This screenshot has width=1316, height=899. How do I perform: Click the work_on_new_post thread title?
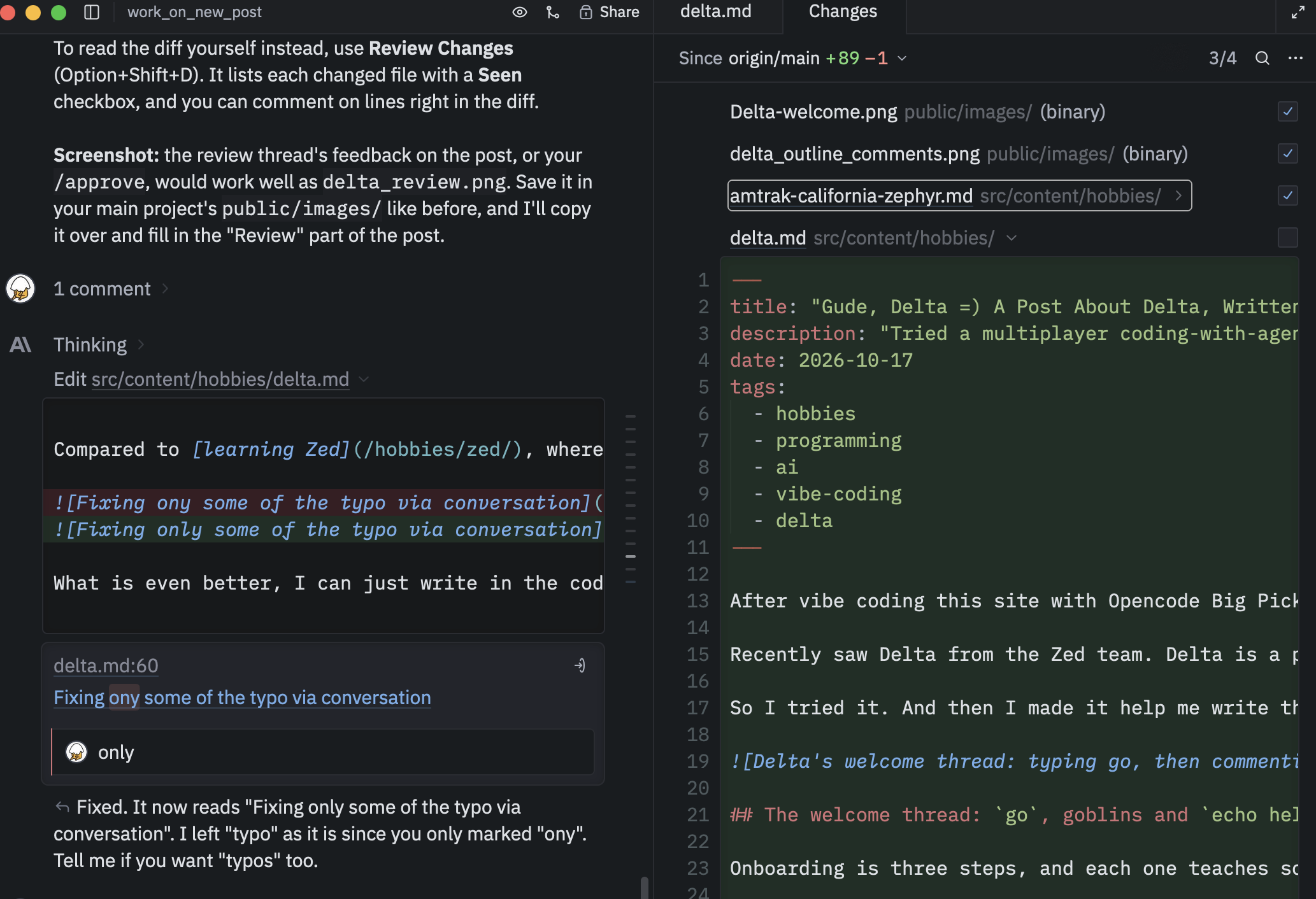click(194, 12)
